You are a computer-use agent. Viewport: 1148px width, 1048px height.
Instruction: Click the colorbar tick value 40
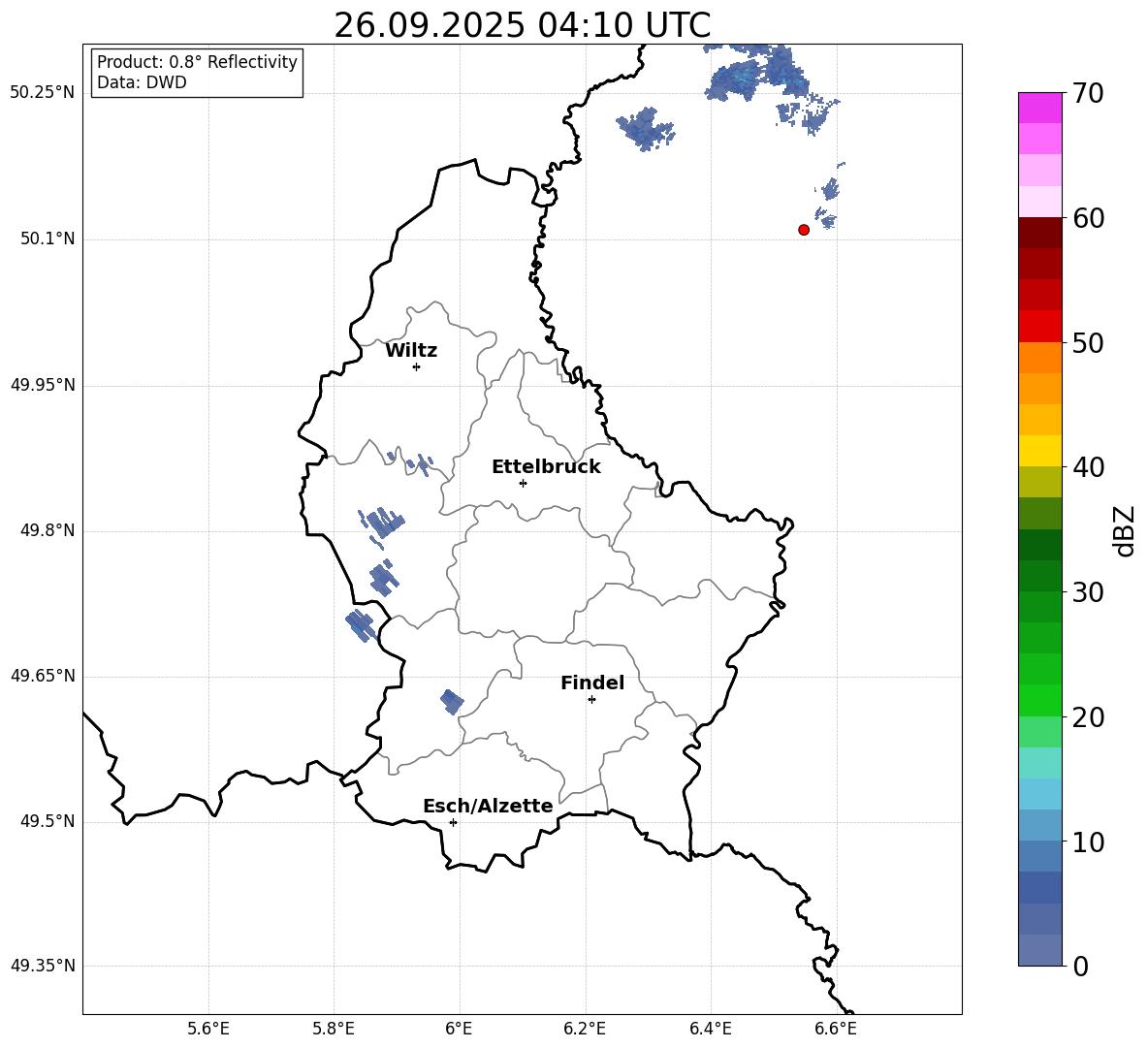click(1087, 467)
